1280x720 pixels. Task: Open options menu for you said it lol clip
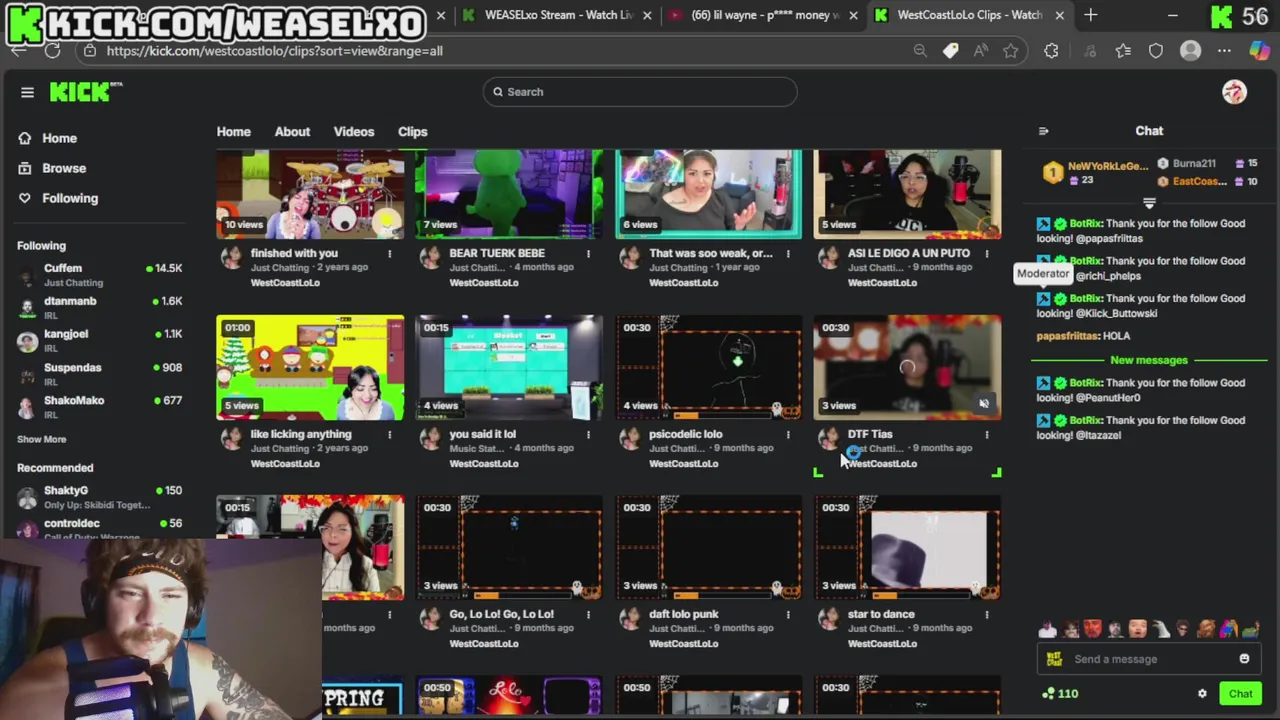588,435
